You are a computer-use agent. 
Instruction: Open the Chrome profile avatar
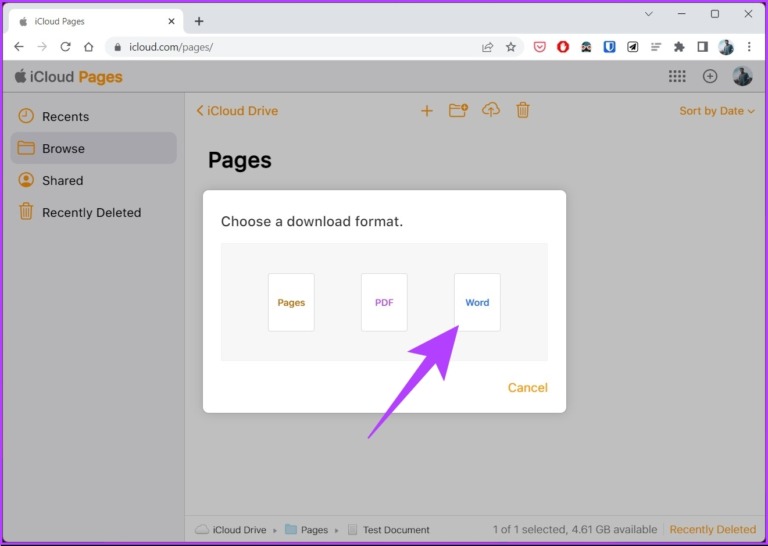726,47
